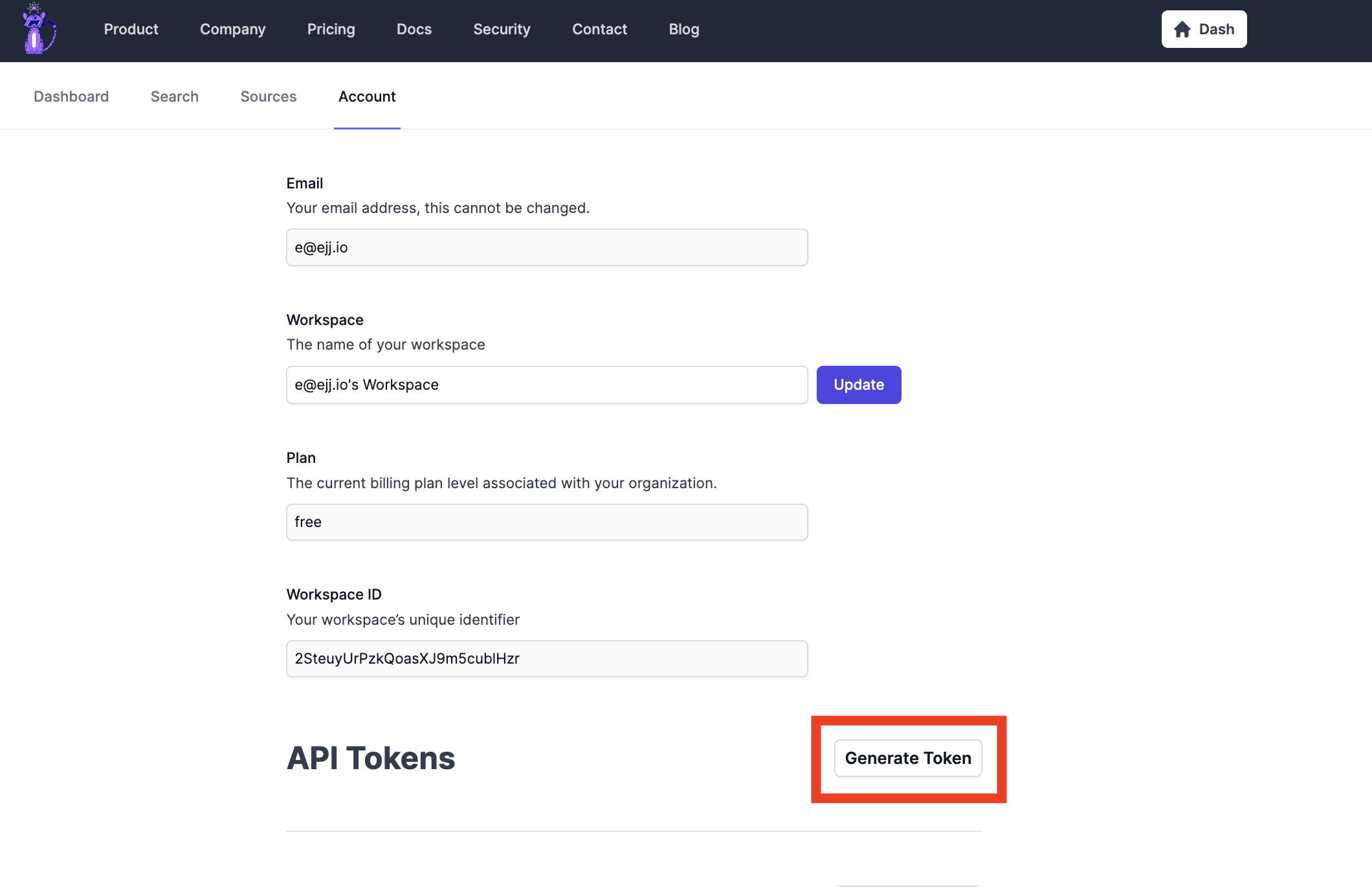
Task: Go to the Security page
Action: pos(502,29)
